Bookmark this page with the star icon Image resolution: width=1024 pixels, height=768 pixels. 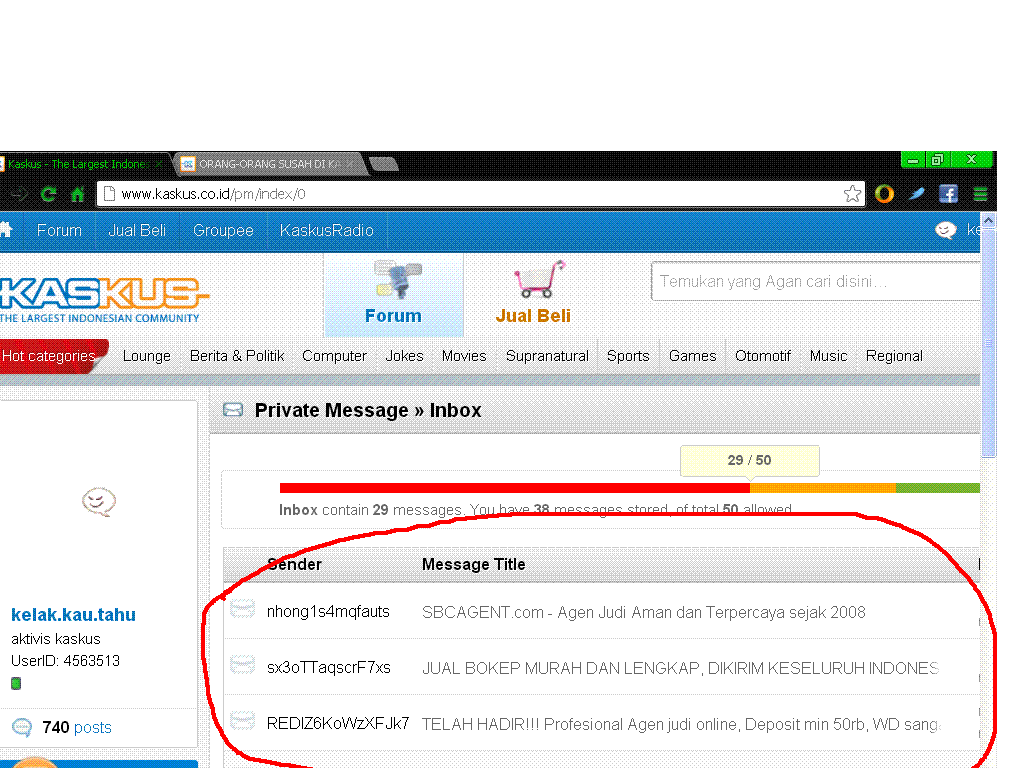[x=853, y=194]
